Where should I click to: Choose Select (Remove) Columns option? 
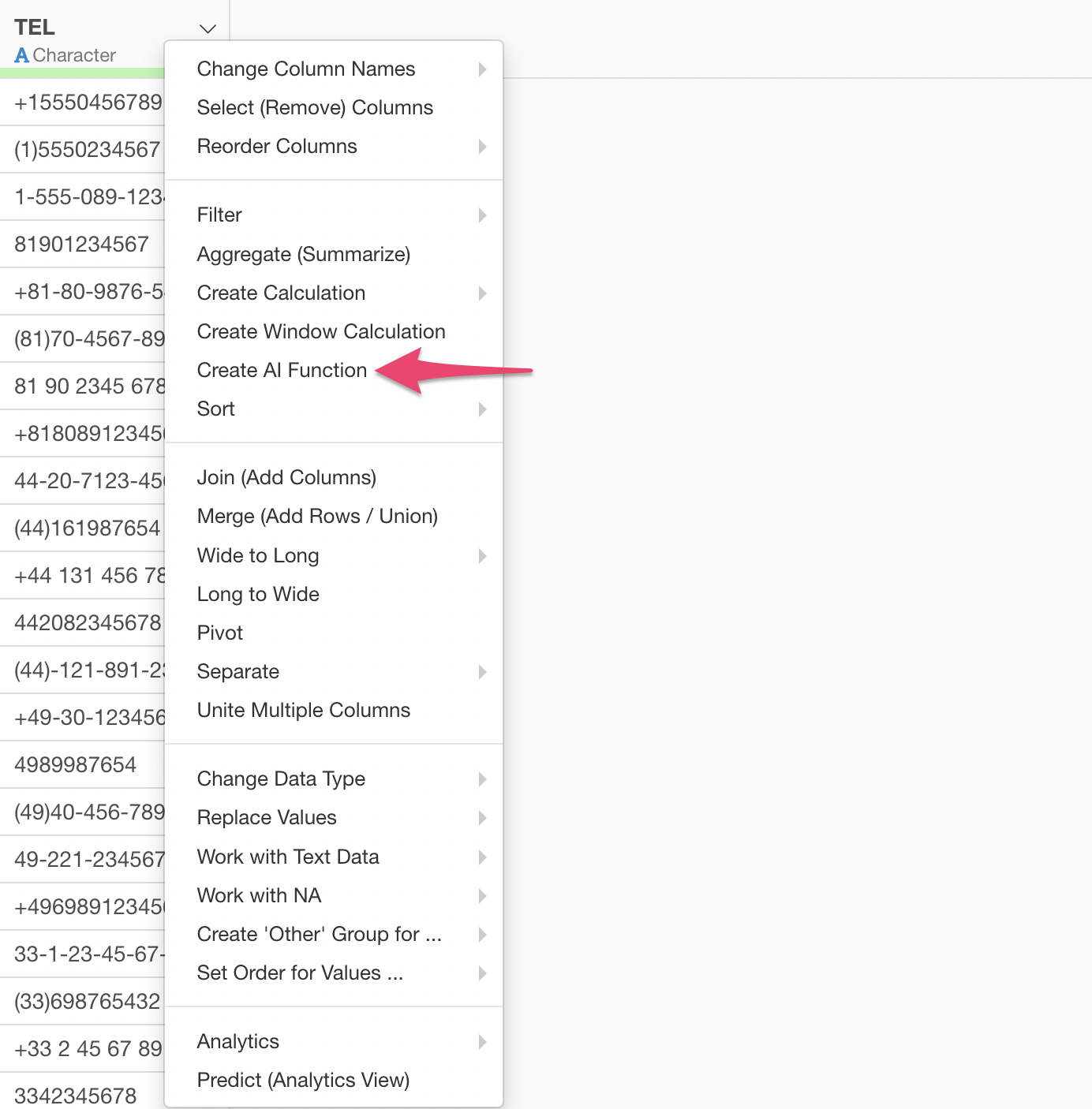point(315,108)
